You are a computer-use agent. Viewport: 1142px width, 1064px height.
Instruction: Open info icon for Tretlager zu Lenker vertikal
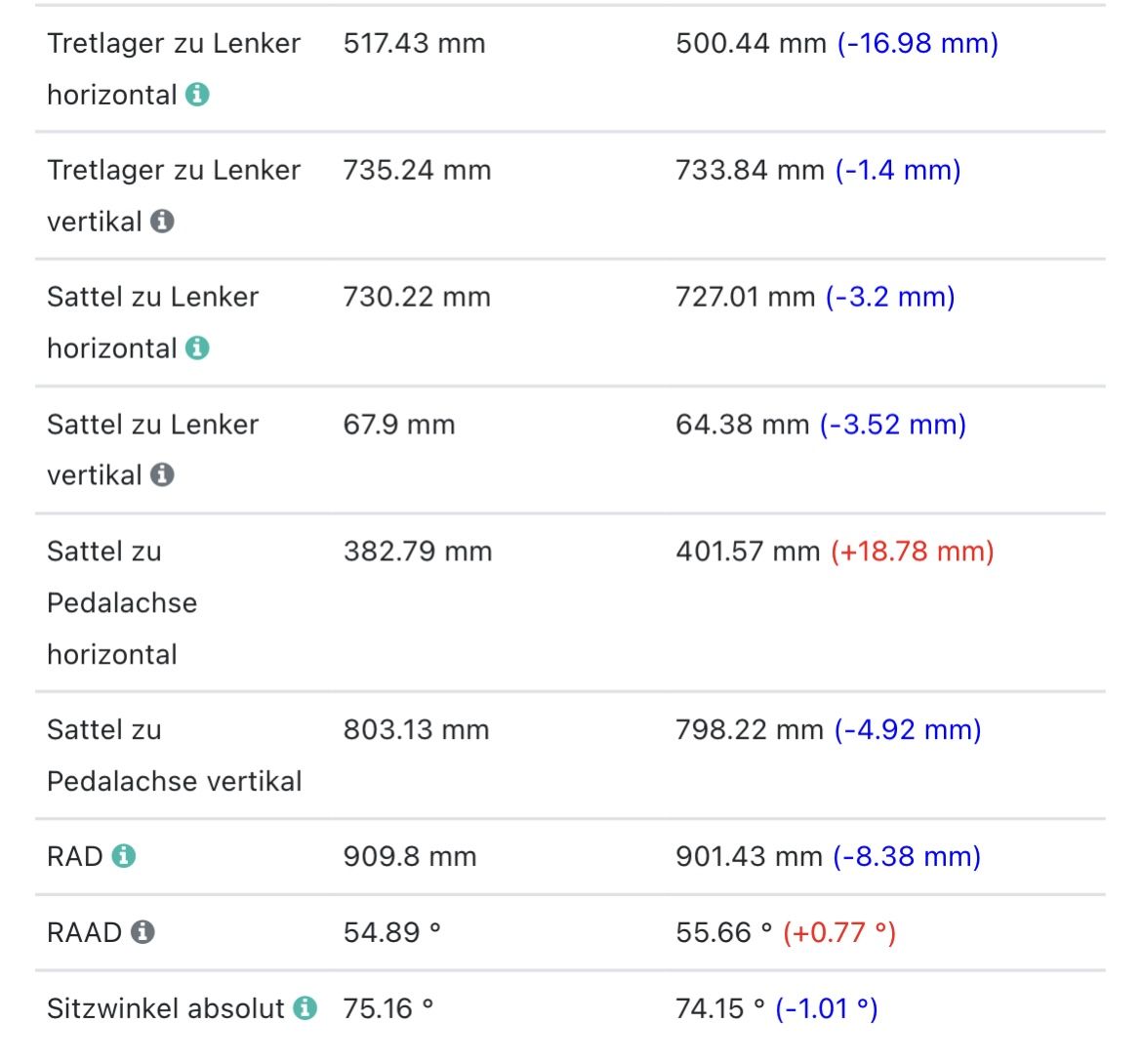(163, 222)
